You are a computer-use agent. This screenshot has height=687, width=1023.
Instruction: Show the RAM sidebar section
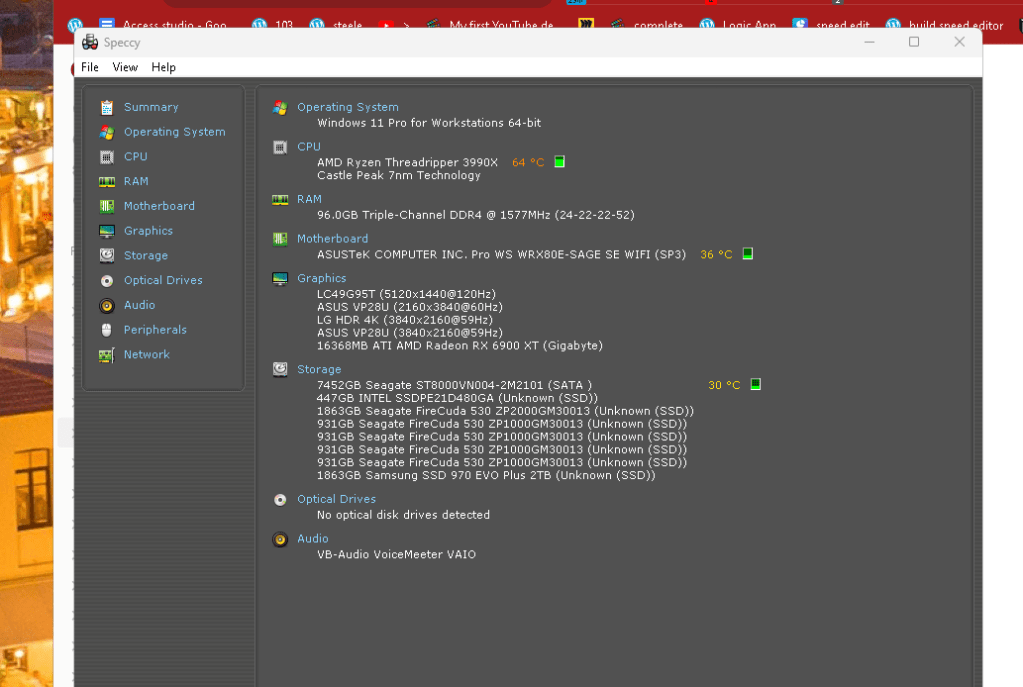[x=136, y=181]
